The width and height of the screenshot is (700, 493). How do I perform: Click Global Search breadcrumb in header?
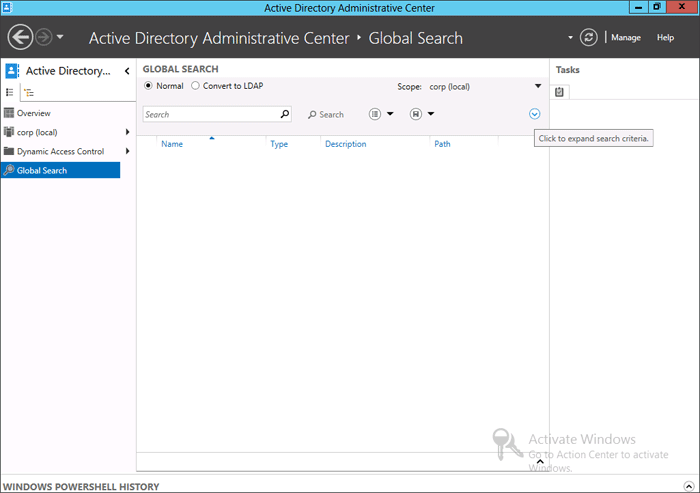pyautogui.click(x=415, y=38)
